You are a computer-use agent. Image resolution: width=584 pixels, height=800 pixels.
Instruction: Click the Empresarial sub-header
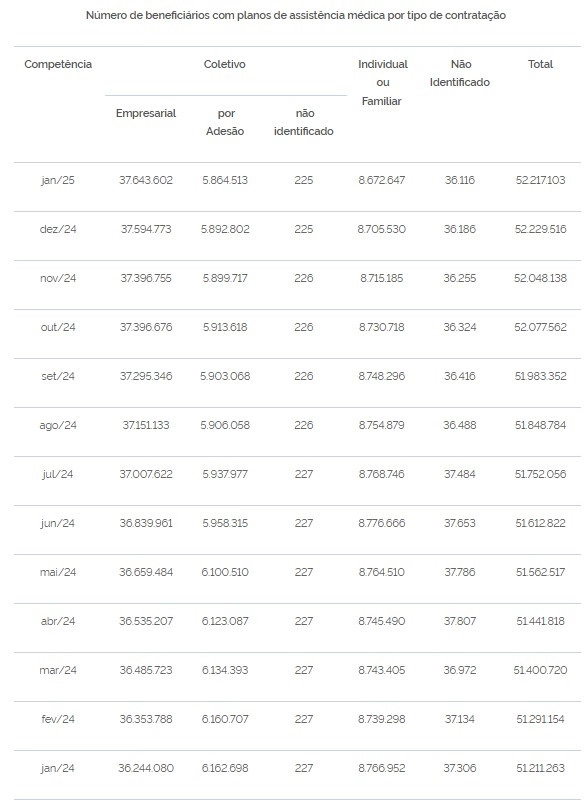(146, 113)
